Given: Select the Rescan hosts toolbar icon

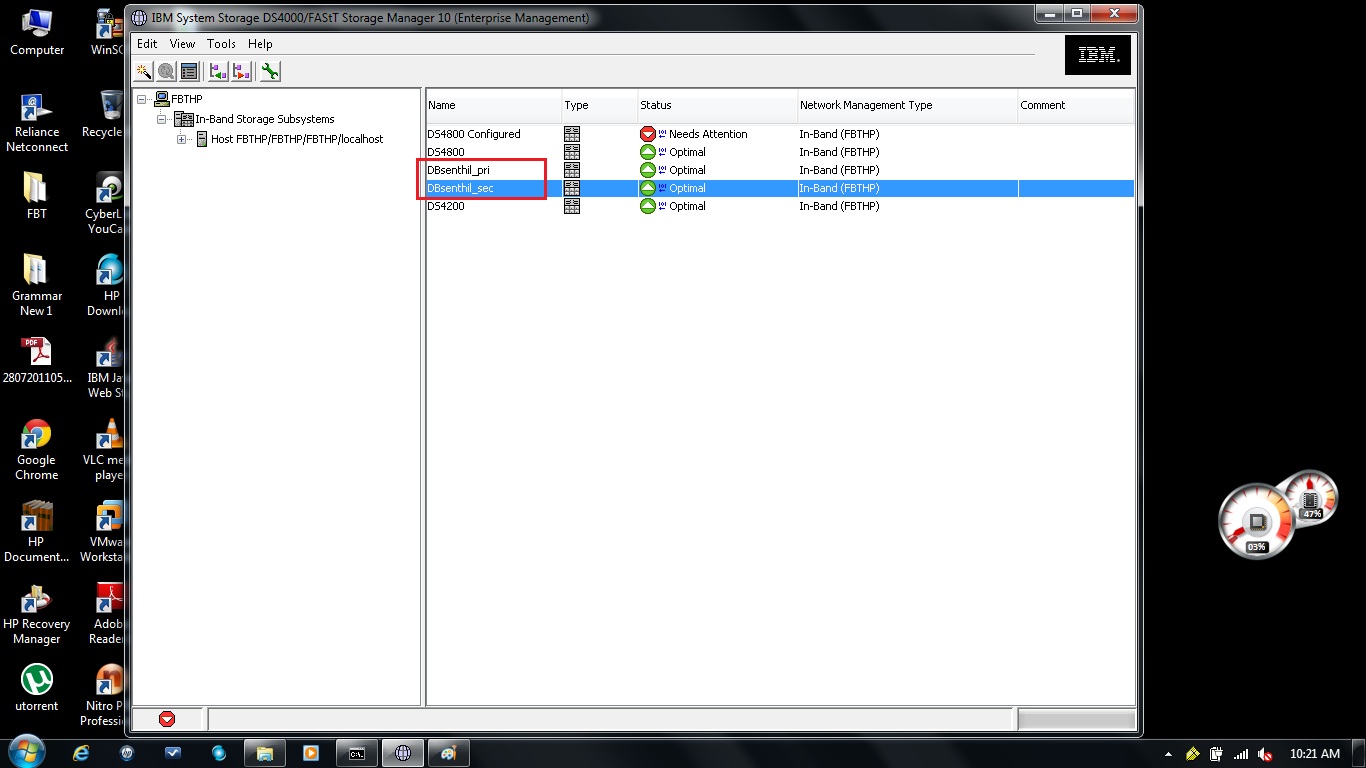Looking at the screenshot, I should (x=166, y=71).
